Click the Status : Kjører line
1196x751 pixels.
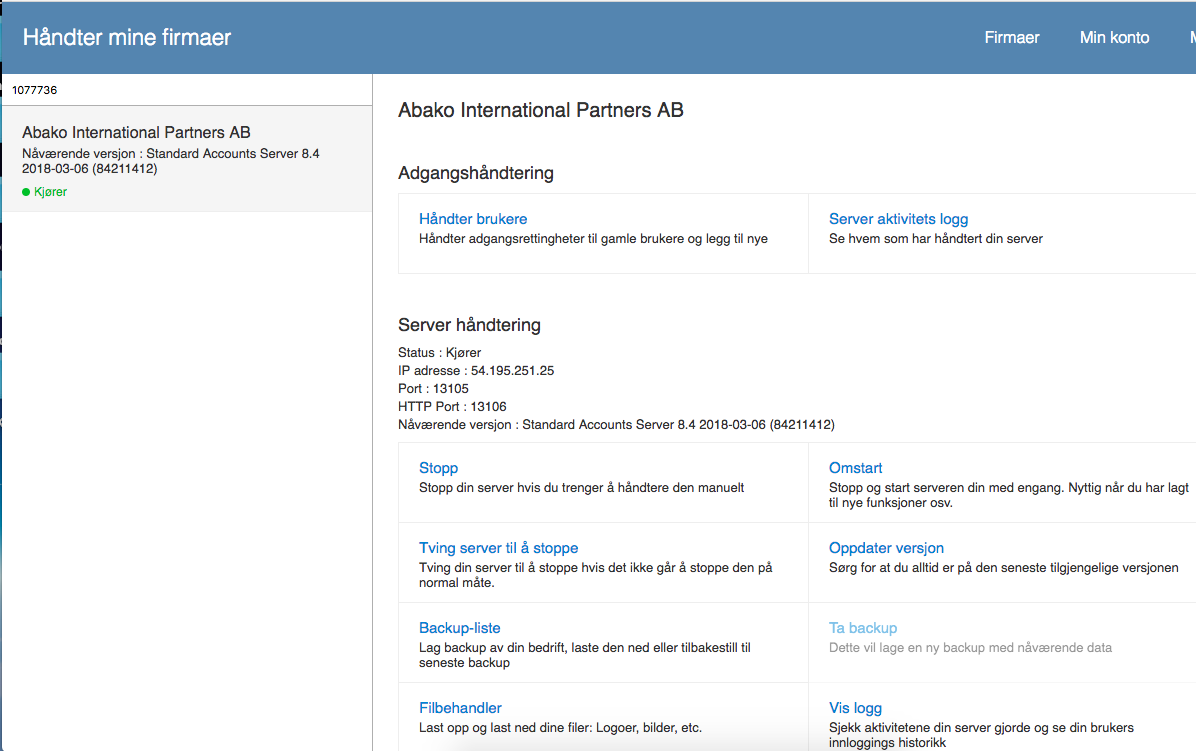(x=439, y=353)
